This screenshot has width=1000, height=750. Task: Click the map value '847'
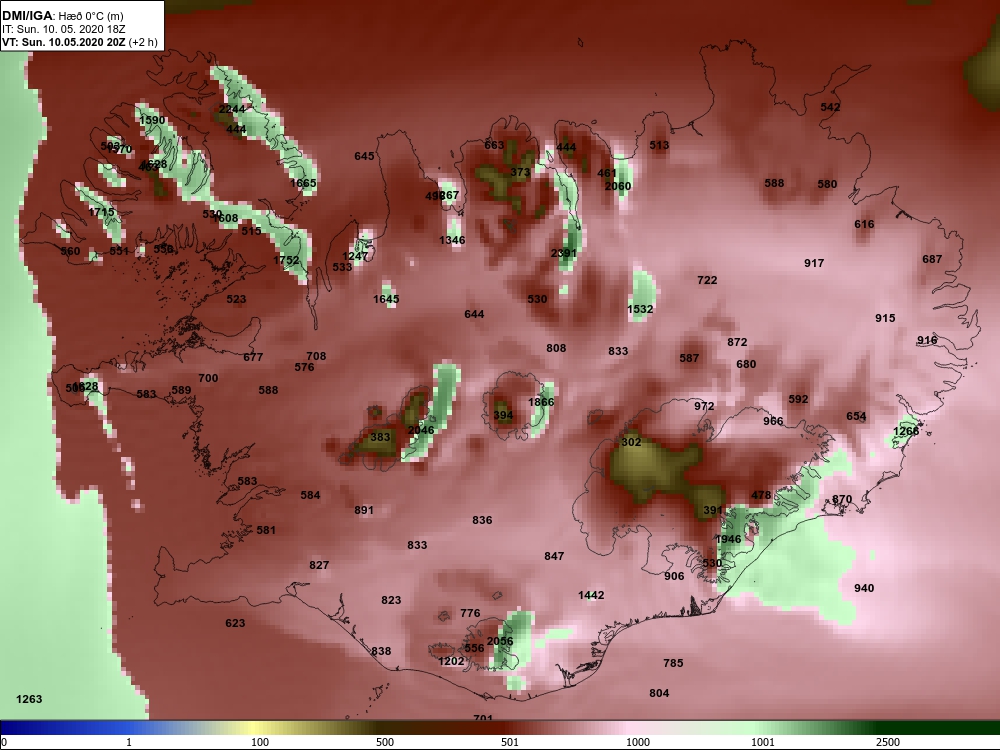tap(554, 557)
